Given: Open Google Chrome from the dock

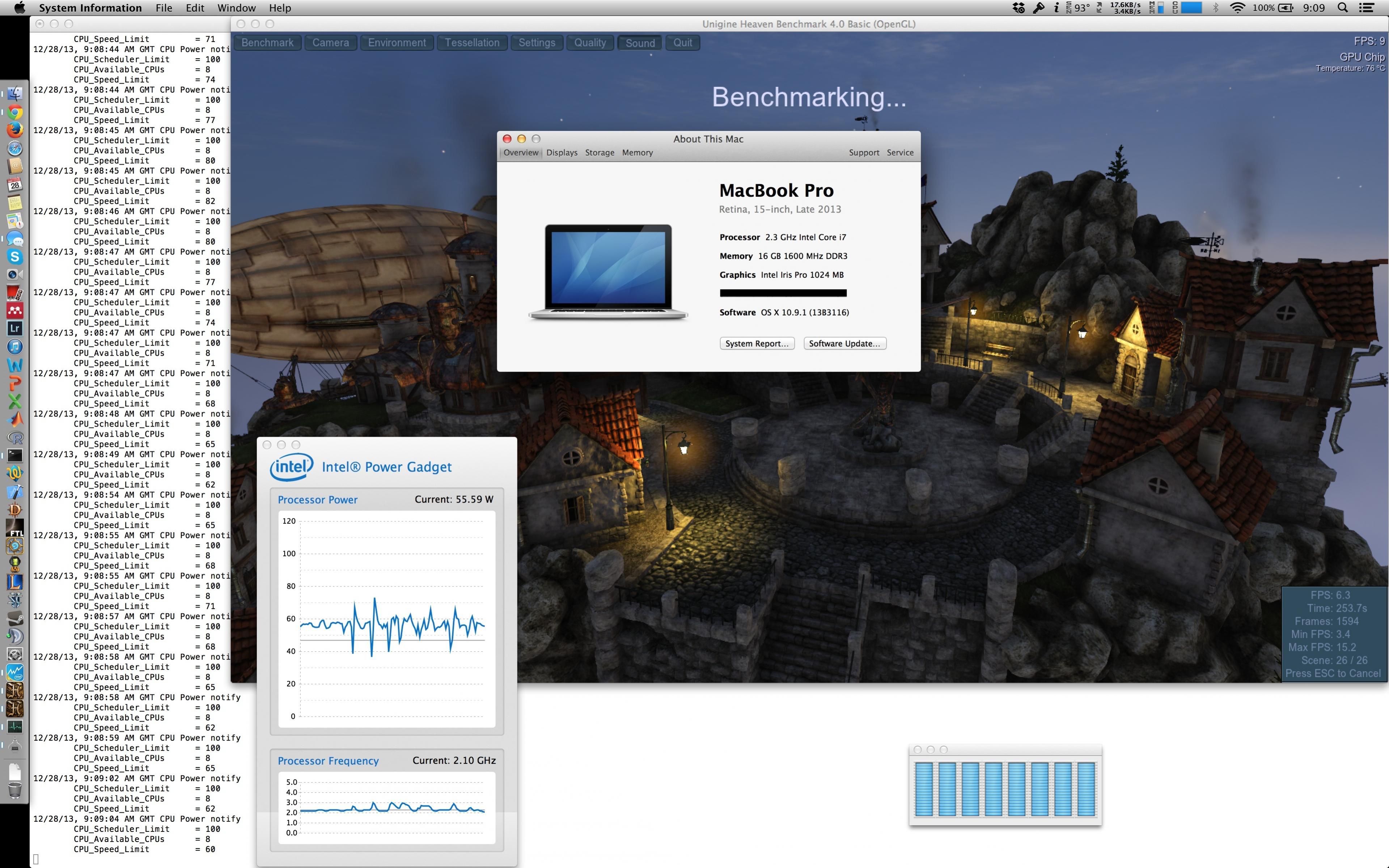Looking at the screenshot, I should (15, 112).
